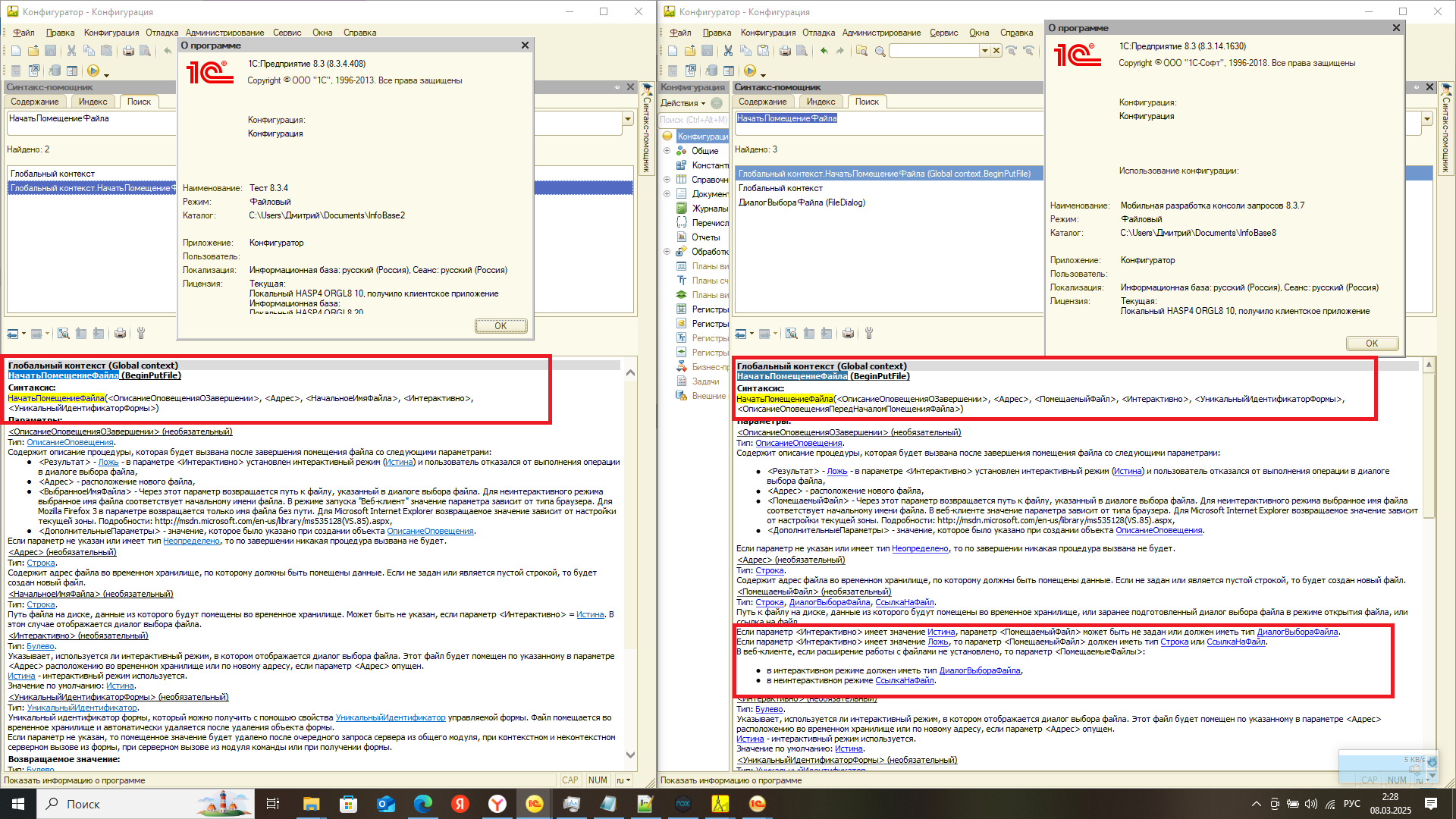Click OK in right О программе dialog
Viewport: 1456px width, 819px height.
click(x=1372, y=344)
